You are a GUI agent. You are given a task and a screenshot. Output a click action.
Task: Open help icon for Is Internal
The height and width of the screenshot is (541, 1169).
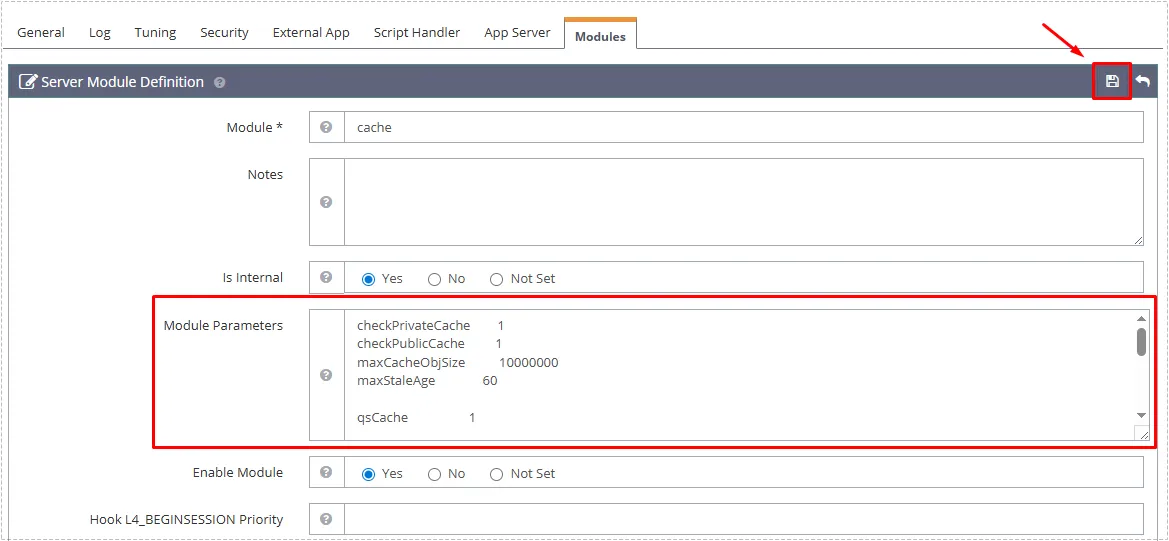[326, 278]
